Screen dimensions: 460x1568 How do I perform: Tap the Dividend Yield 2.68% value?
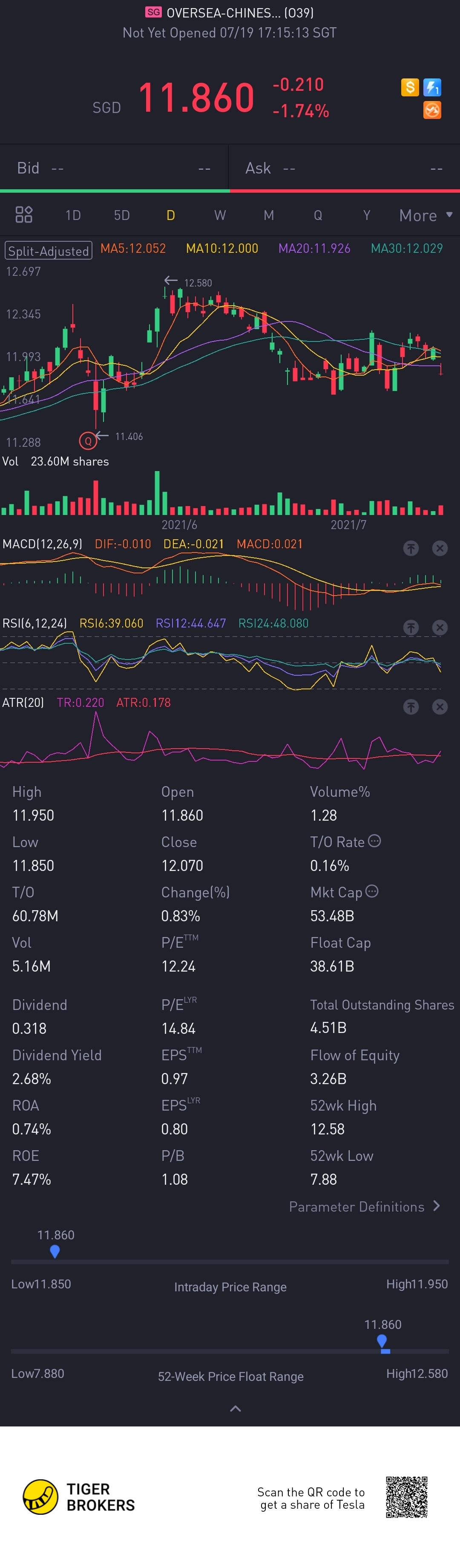(32, 1079)
